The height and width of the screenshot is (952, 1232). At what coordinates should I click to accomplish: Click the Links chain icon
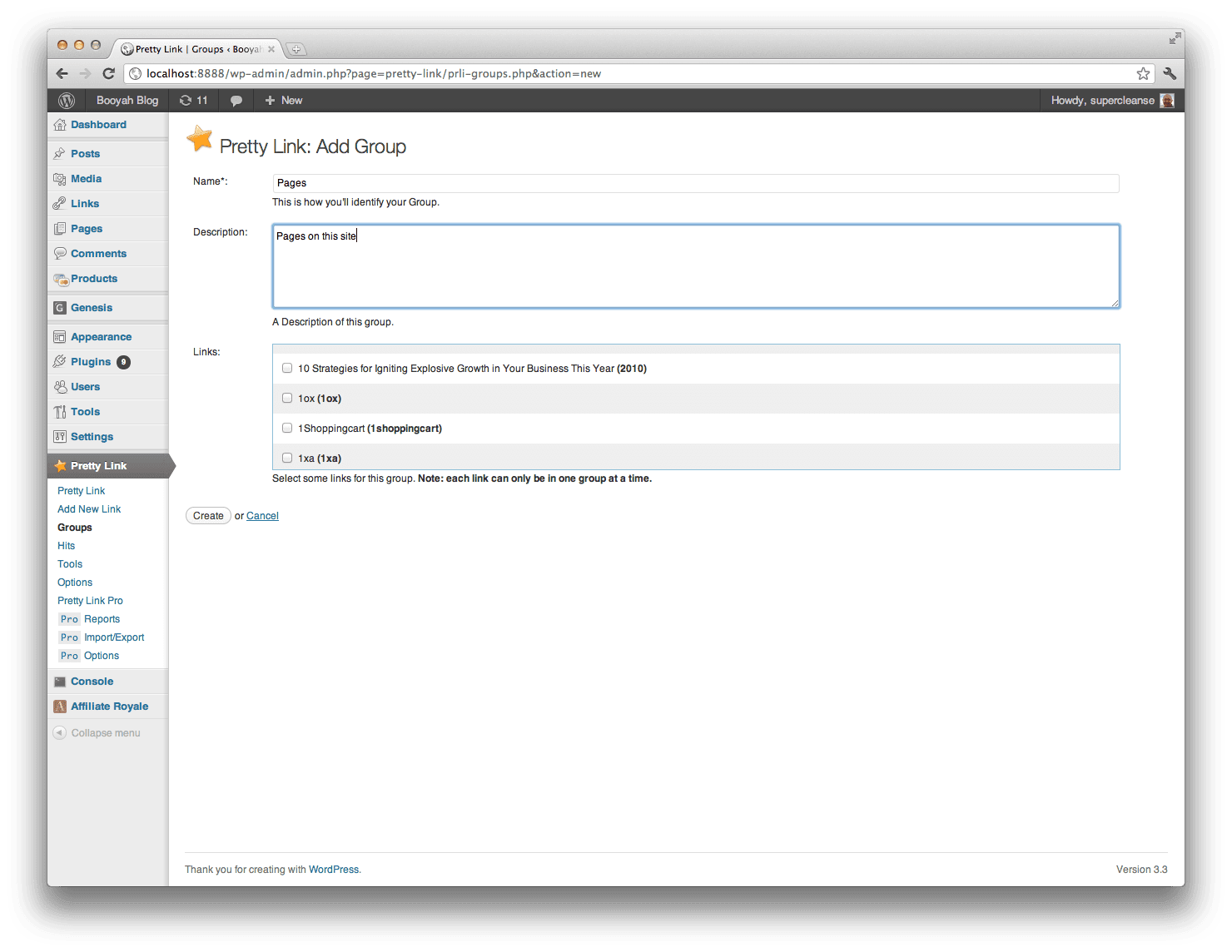click(60, 204)
